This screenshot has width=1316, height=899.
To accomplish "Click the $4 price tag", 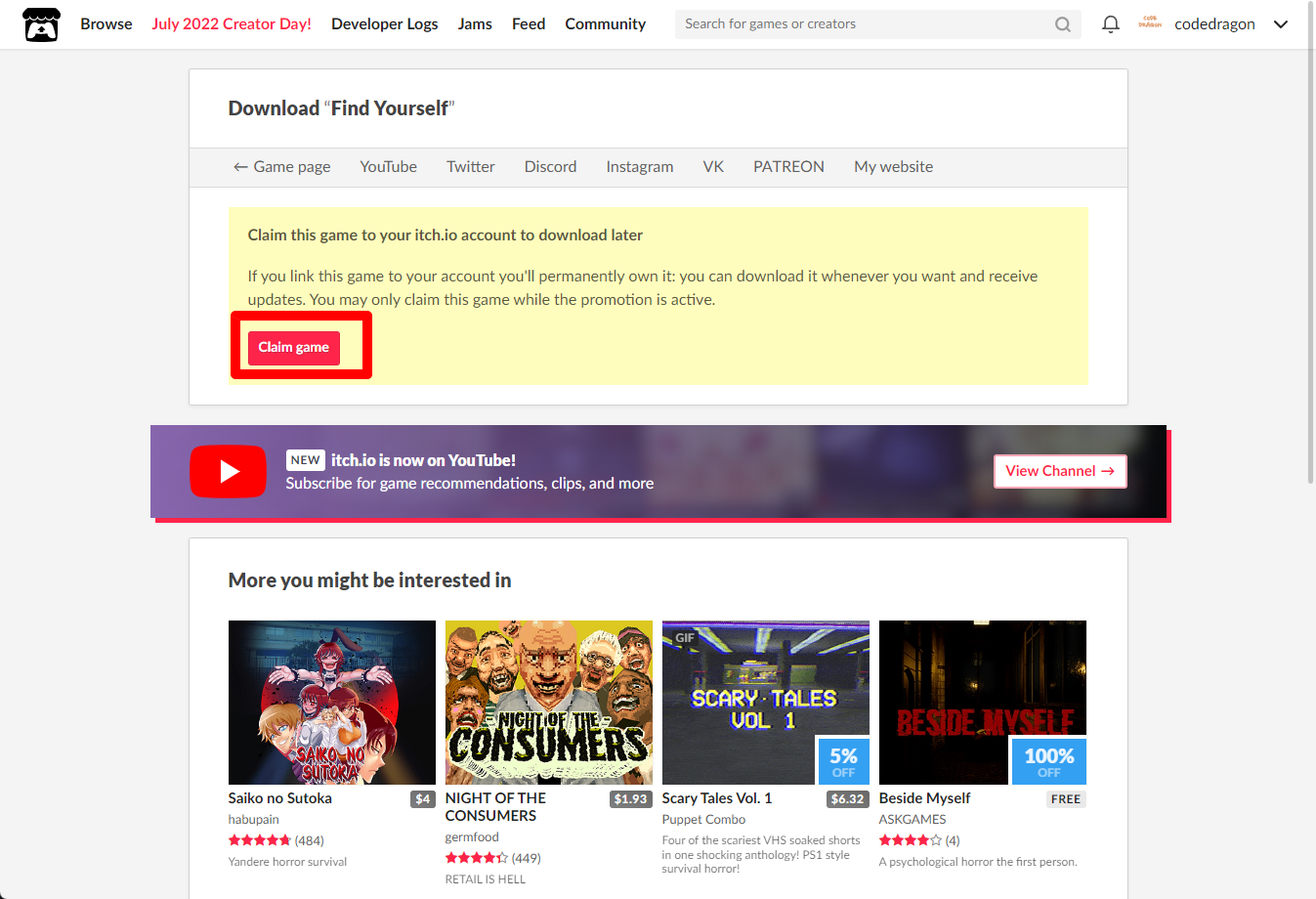I will point(423,799).
